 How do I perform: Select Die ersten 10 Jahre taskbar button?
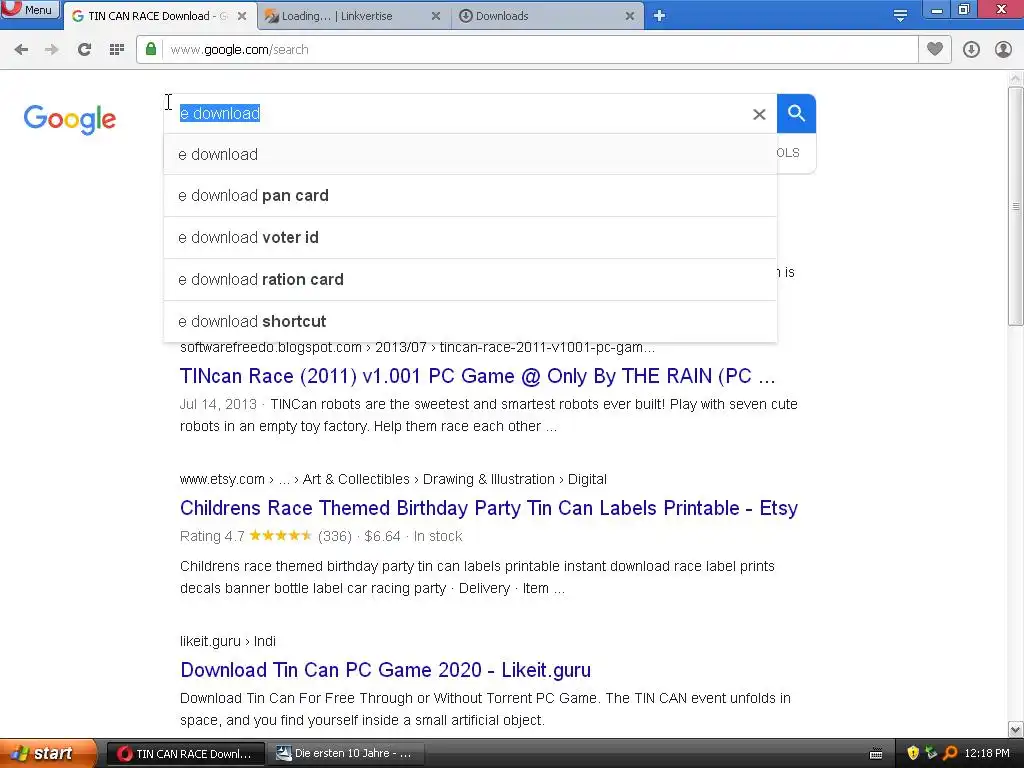(346, 754)
